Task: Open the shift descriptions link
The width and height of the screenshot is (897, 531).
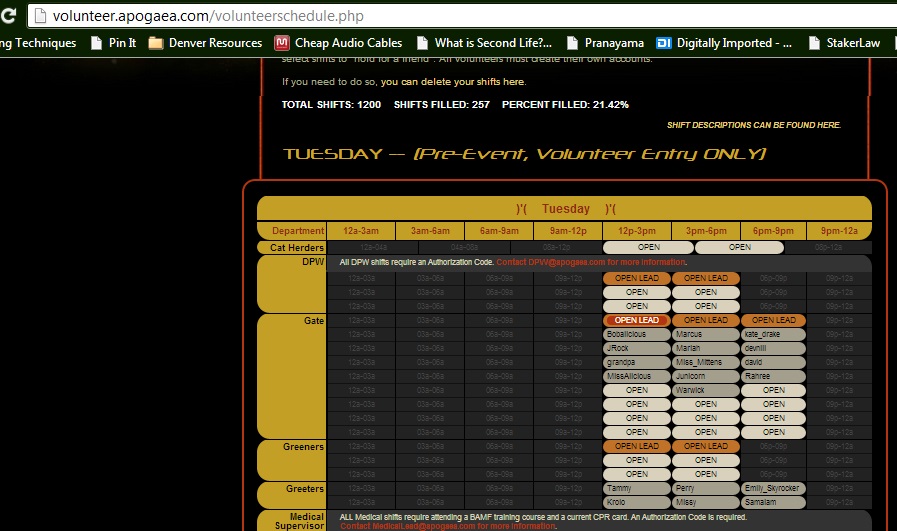Action: pos(754,125)
